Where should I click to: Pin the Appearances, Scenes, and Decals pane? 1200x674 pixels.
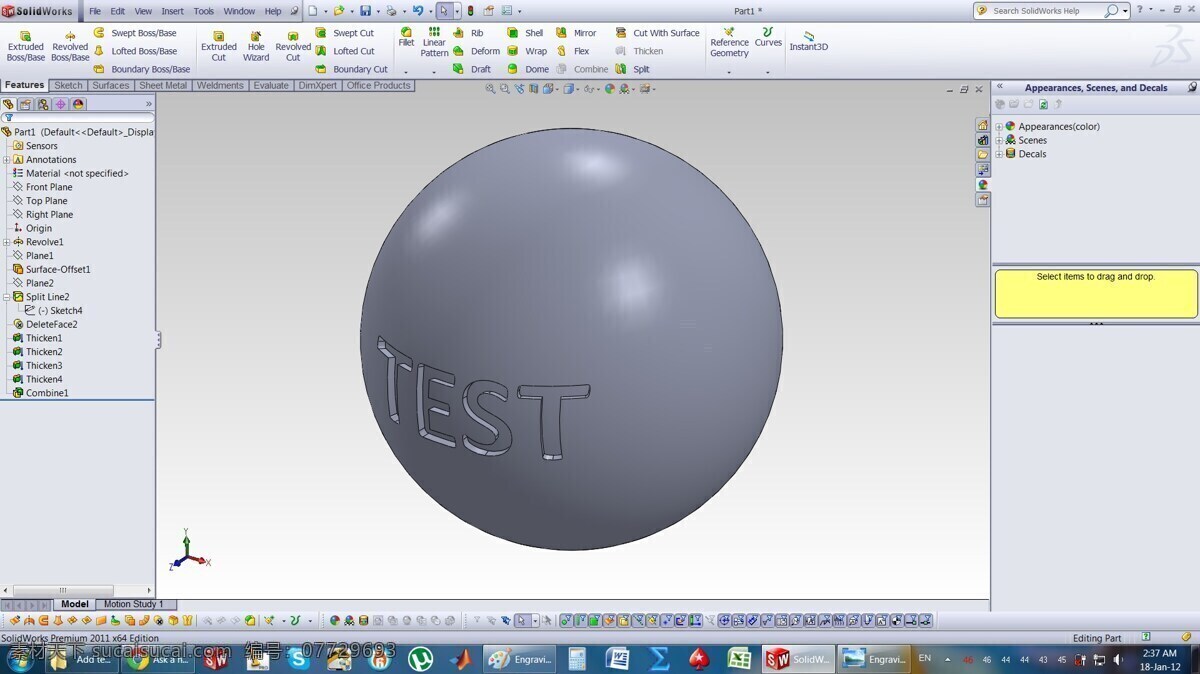[x=1192, y=88]
